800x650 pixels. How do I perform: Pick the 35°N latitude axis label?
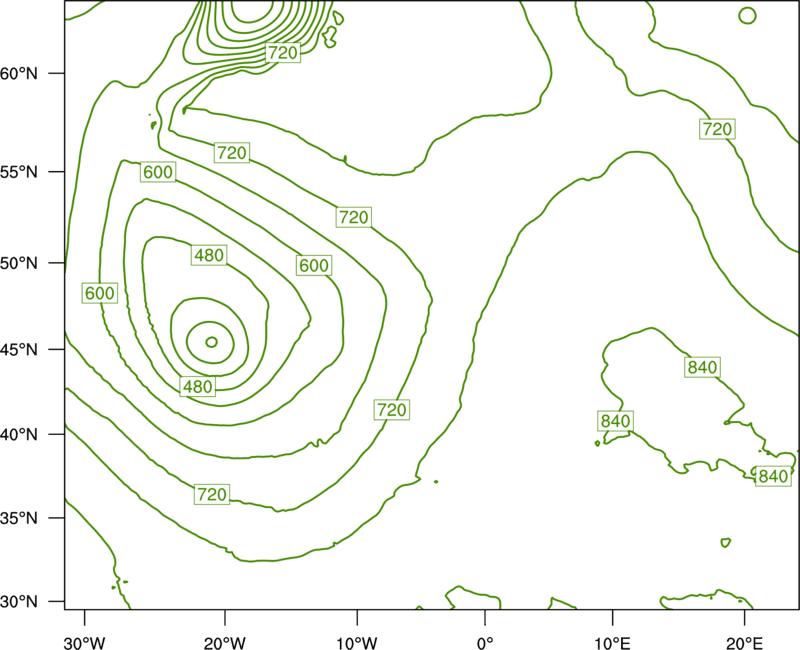tap(18, 518)
